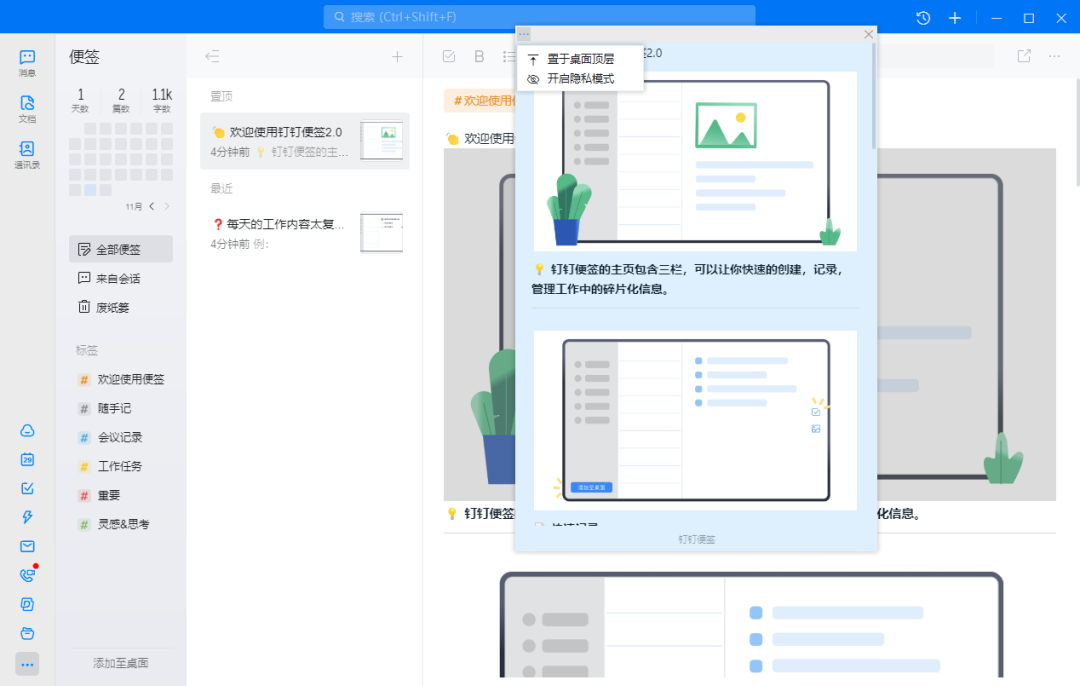The width and height of the screenshot is (1080, 686).
Task: Click the history clock icon in title bar
Action: coord(923,18)
